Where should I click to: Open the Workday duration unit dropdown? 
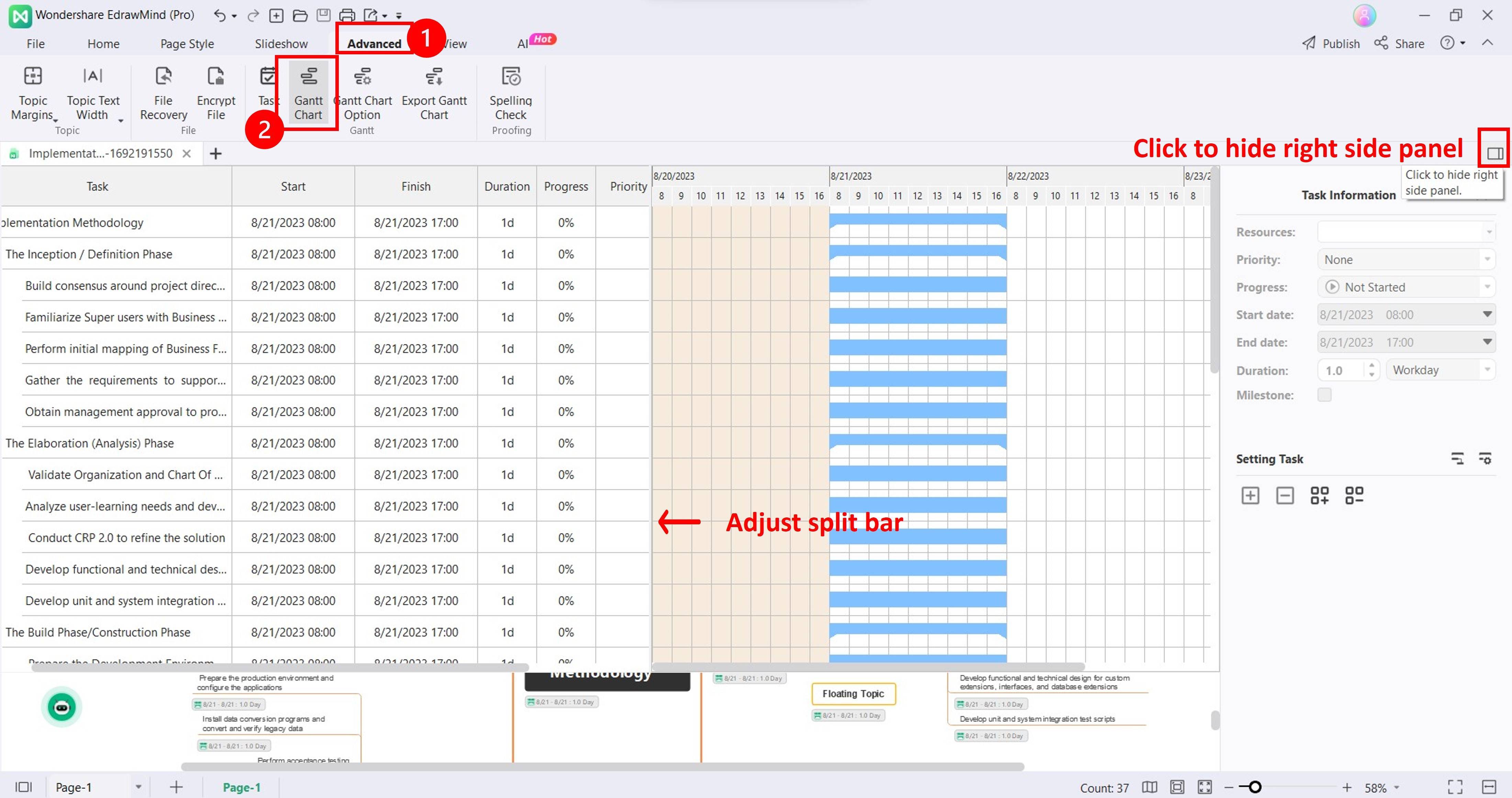pyautogui.click(x=1440, y=370)
